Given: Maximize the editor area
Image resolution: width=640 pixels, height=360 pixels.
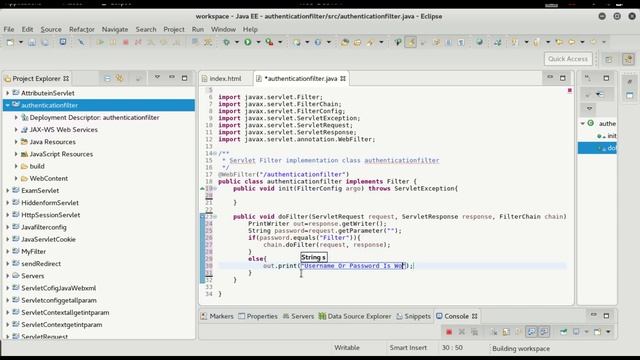Looking at the screenshot, I should (563, 78).
